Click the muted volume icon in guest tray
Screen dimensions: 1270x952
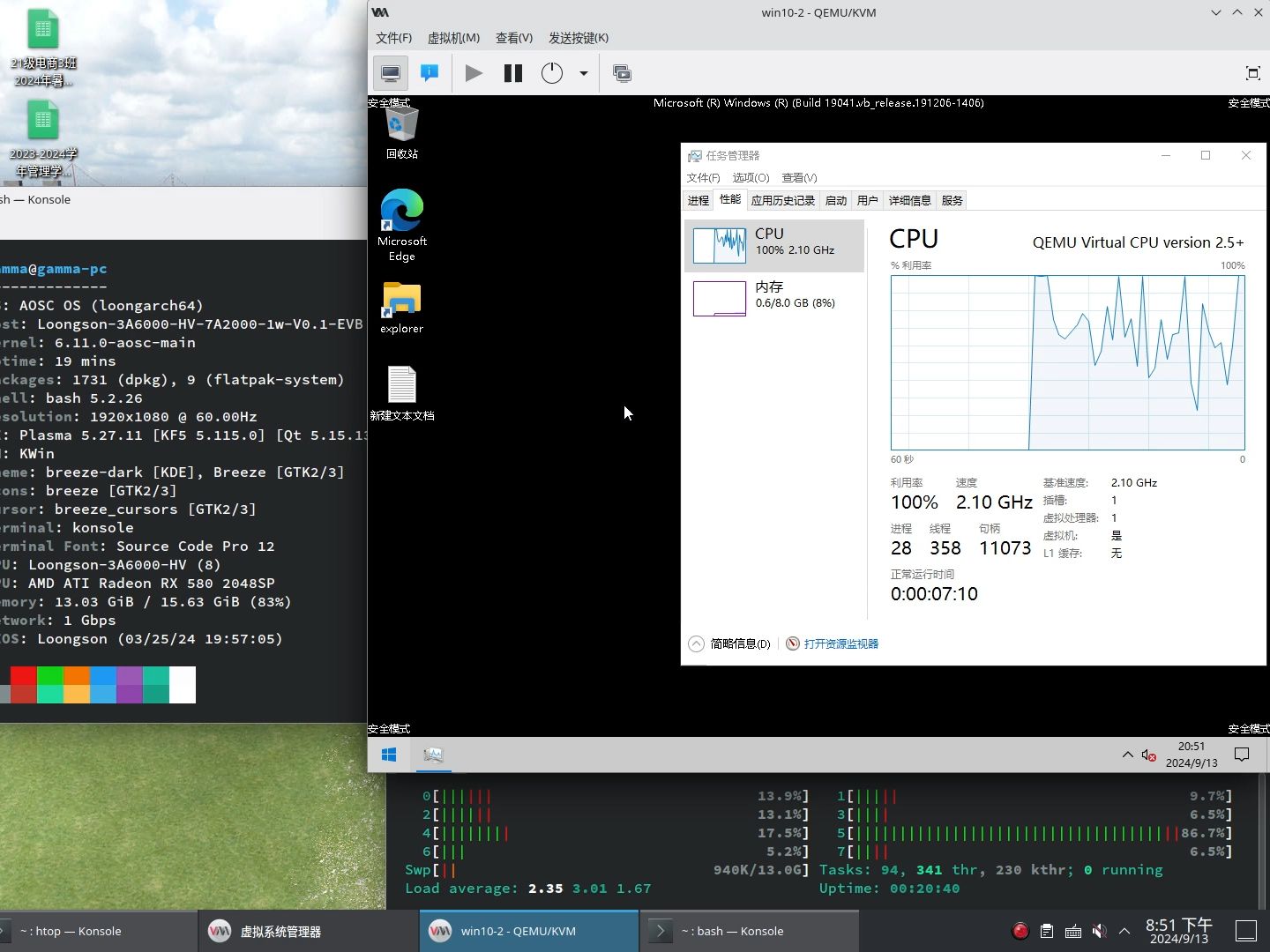click(x=1148, y=755)
